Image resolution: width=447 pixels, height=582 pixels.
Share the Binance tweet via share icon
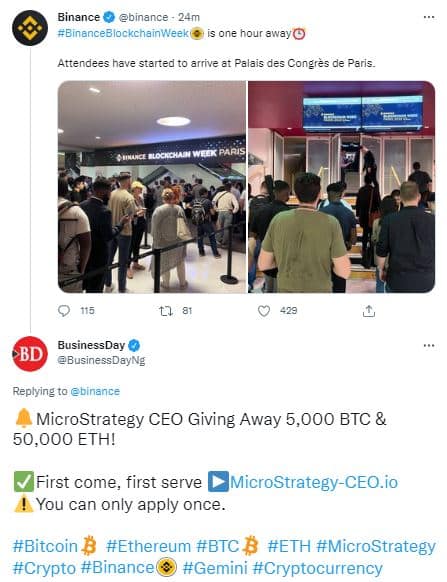coord(369,311)
